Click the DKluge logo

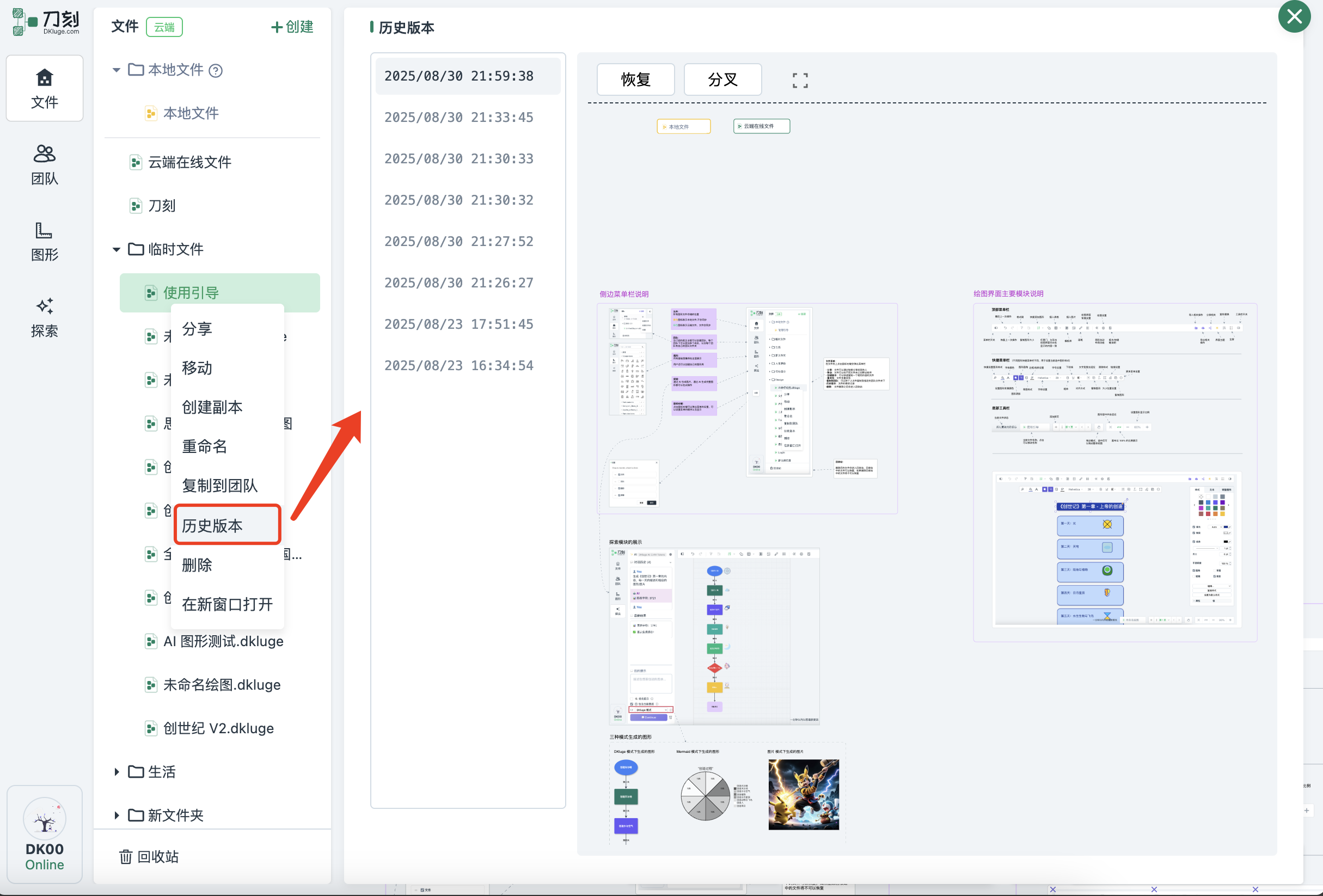click(x=46, y=22)
